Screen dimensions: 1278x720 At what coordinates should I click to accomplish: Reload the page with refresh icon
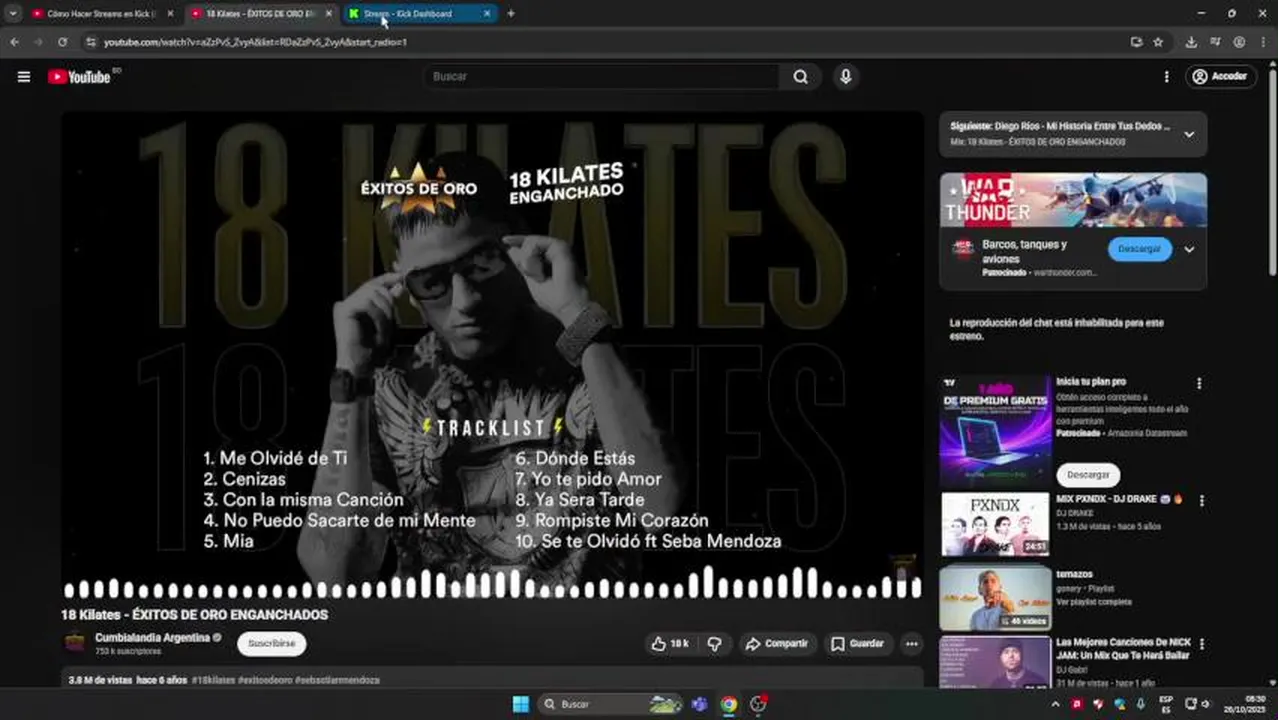62,42
